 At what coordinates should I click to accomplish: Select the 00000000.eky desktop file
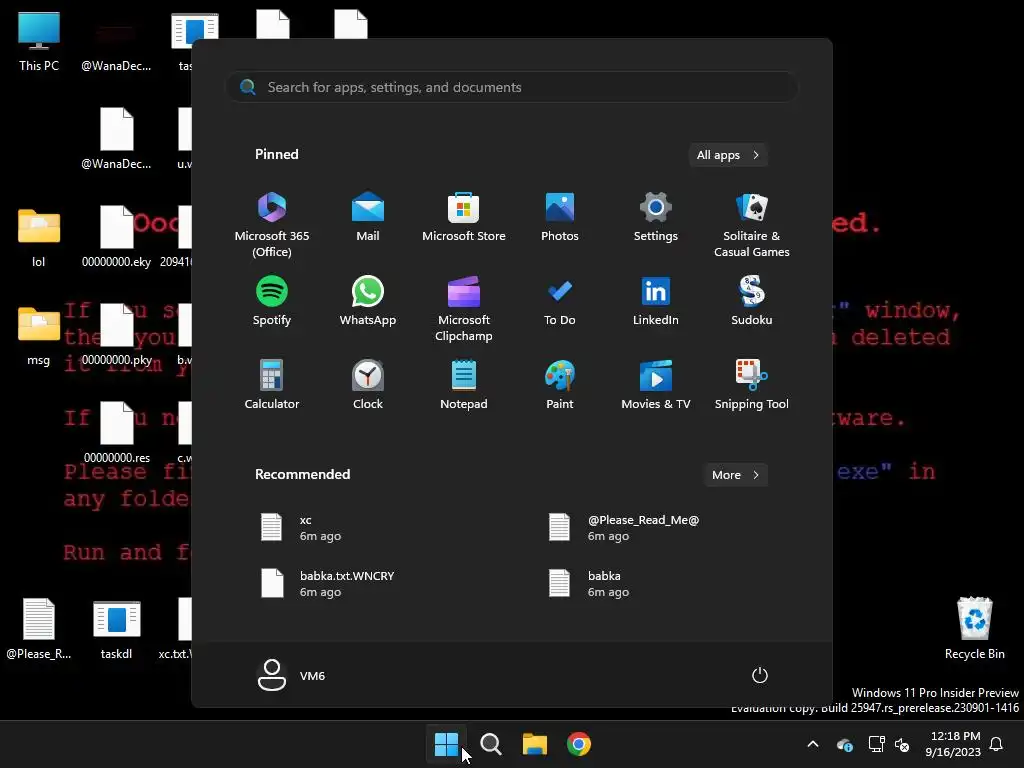pyautogui.click(x=116, y=238)
